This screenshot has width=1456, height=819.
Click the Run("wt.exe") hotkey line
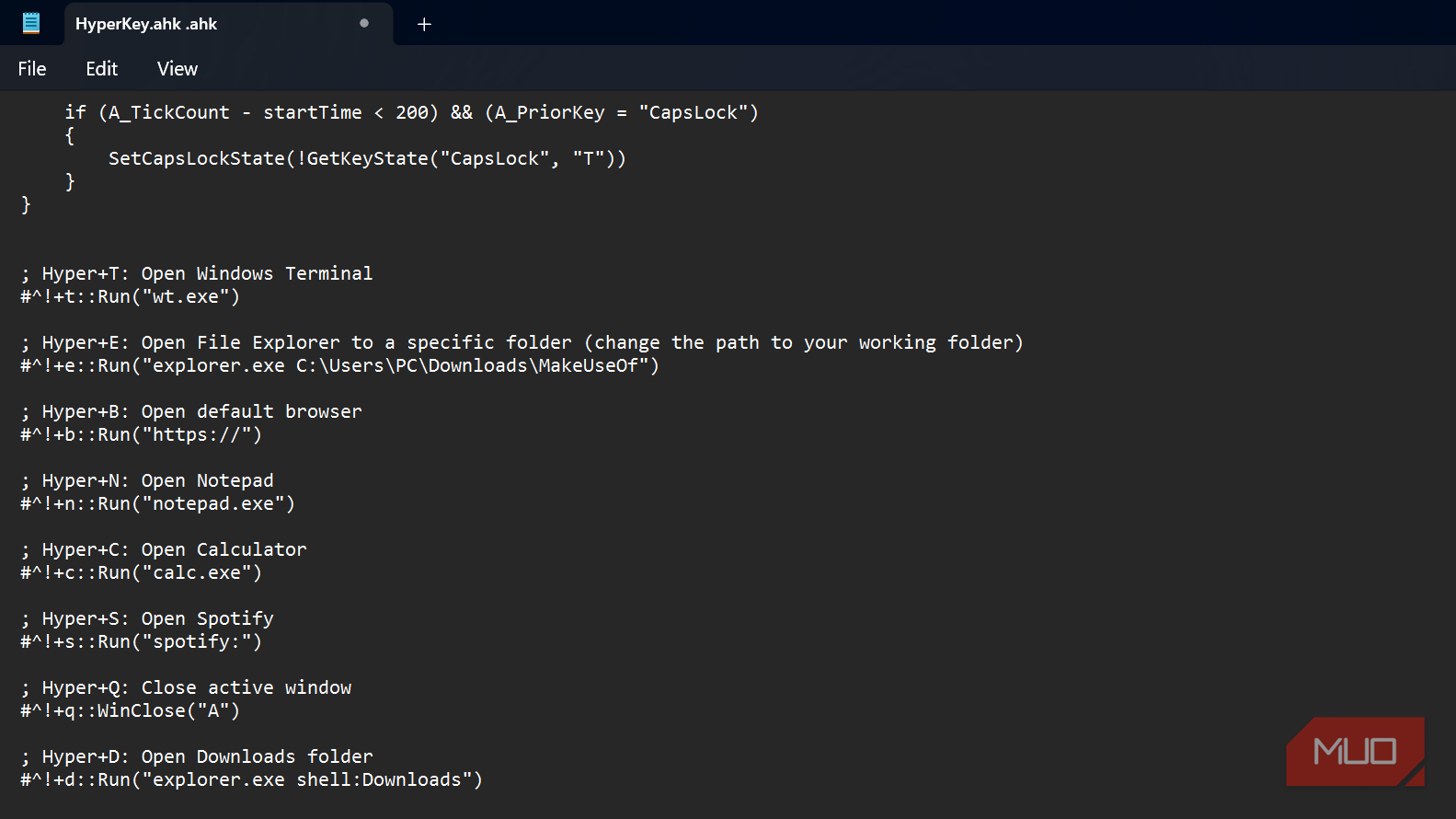[x=130, y=296]
